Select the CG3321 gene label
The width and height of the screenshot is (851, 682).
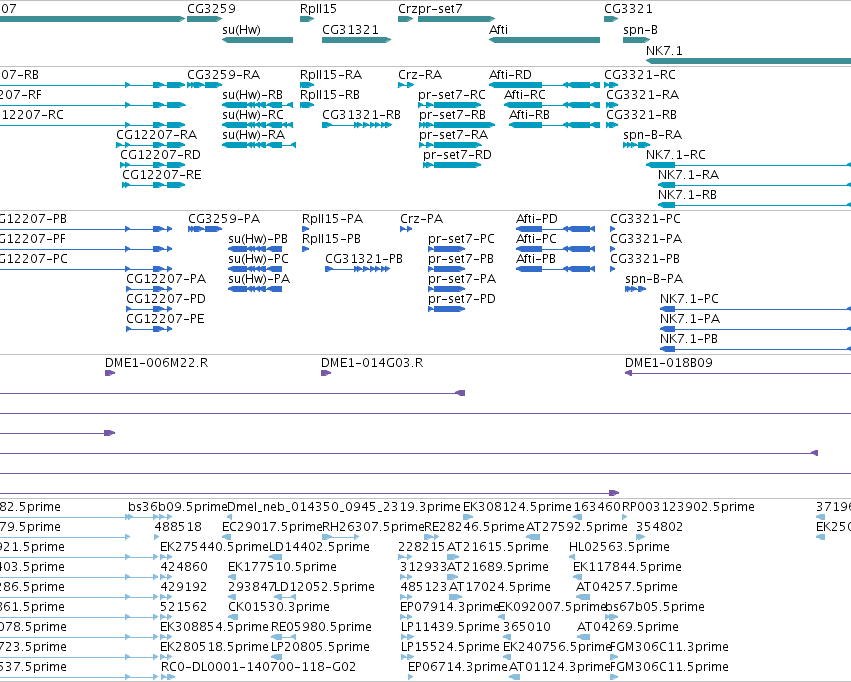(x=628, y=9)
